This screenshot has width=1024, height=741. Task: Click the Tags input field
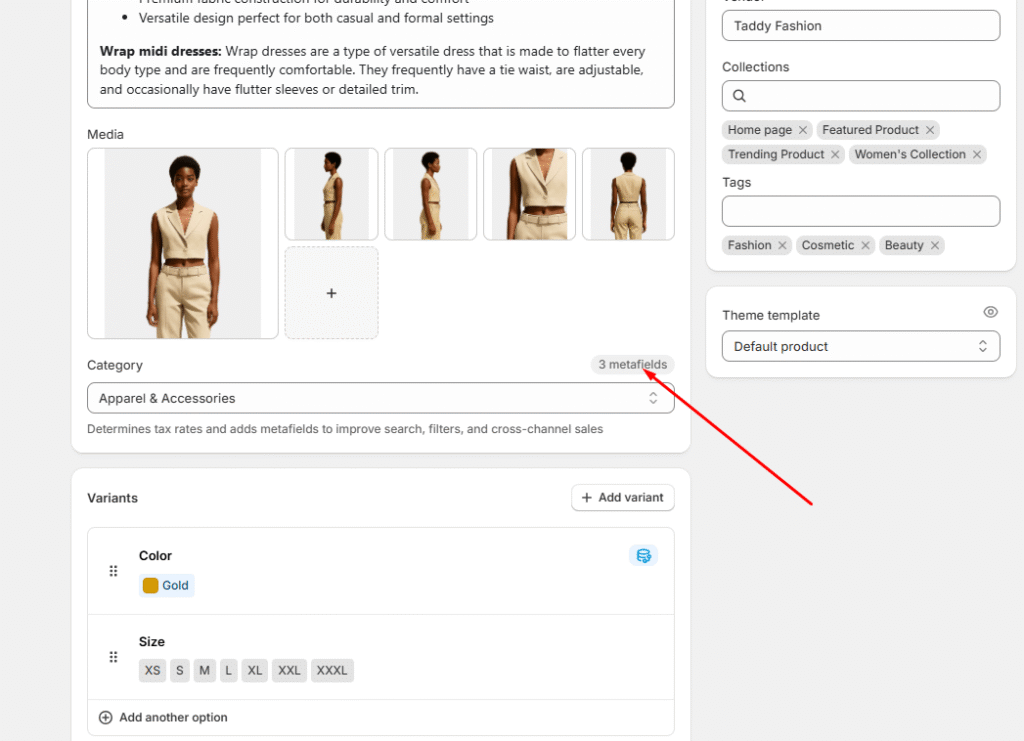[x=861, y=212]
